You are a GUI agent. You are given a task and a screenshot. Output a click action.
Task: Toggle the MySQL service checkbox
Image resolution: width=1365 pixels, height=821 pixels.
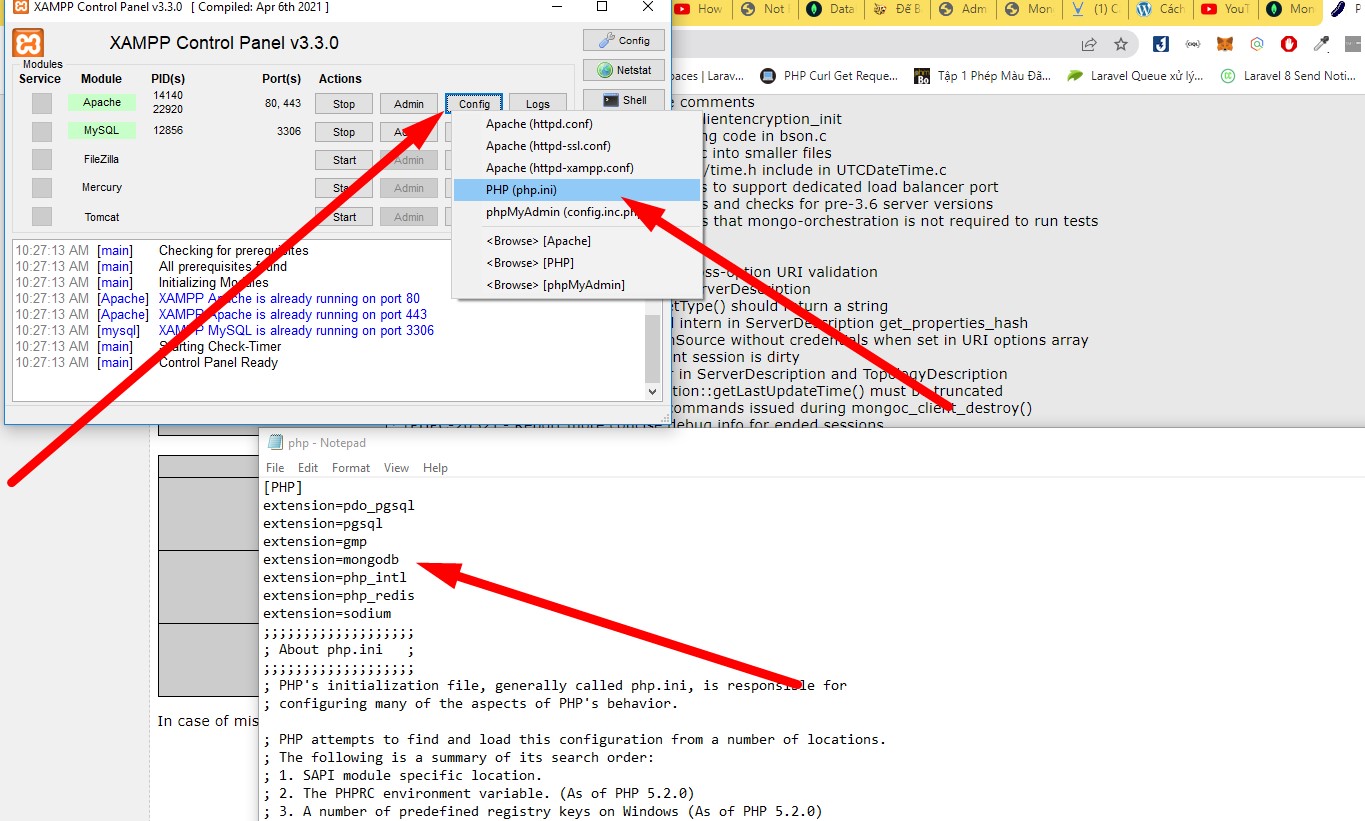coord(41,131)
